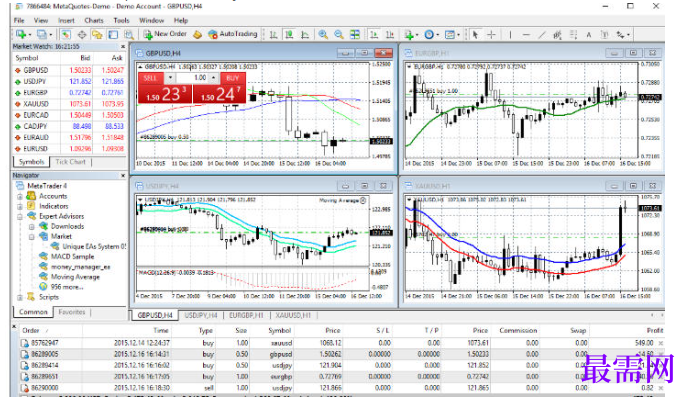Select XAUUSD row in Market Watch
The image size is (693, 400).
point(69,104)
